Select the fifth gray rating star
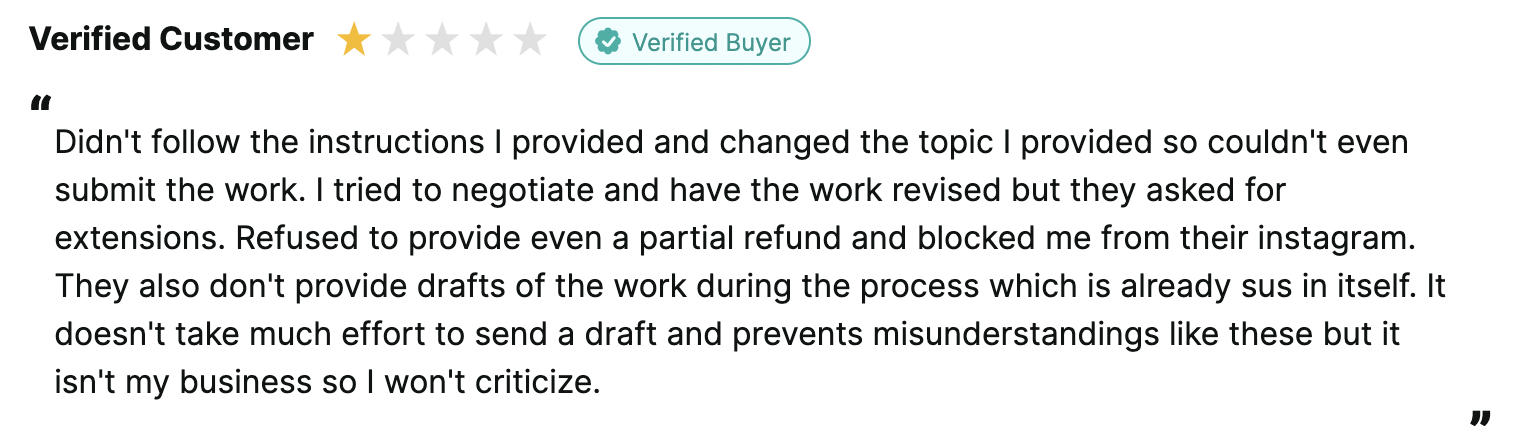1518x446 pixels. [530, 40]
